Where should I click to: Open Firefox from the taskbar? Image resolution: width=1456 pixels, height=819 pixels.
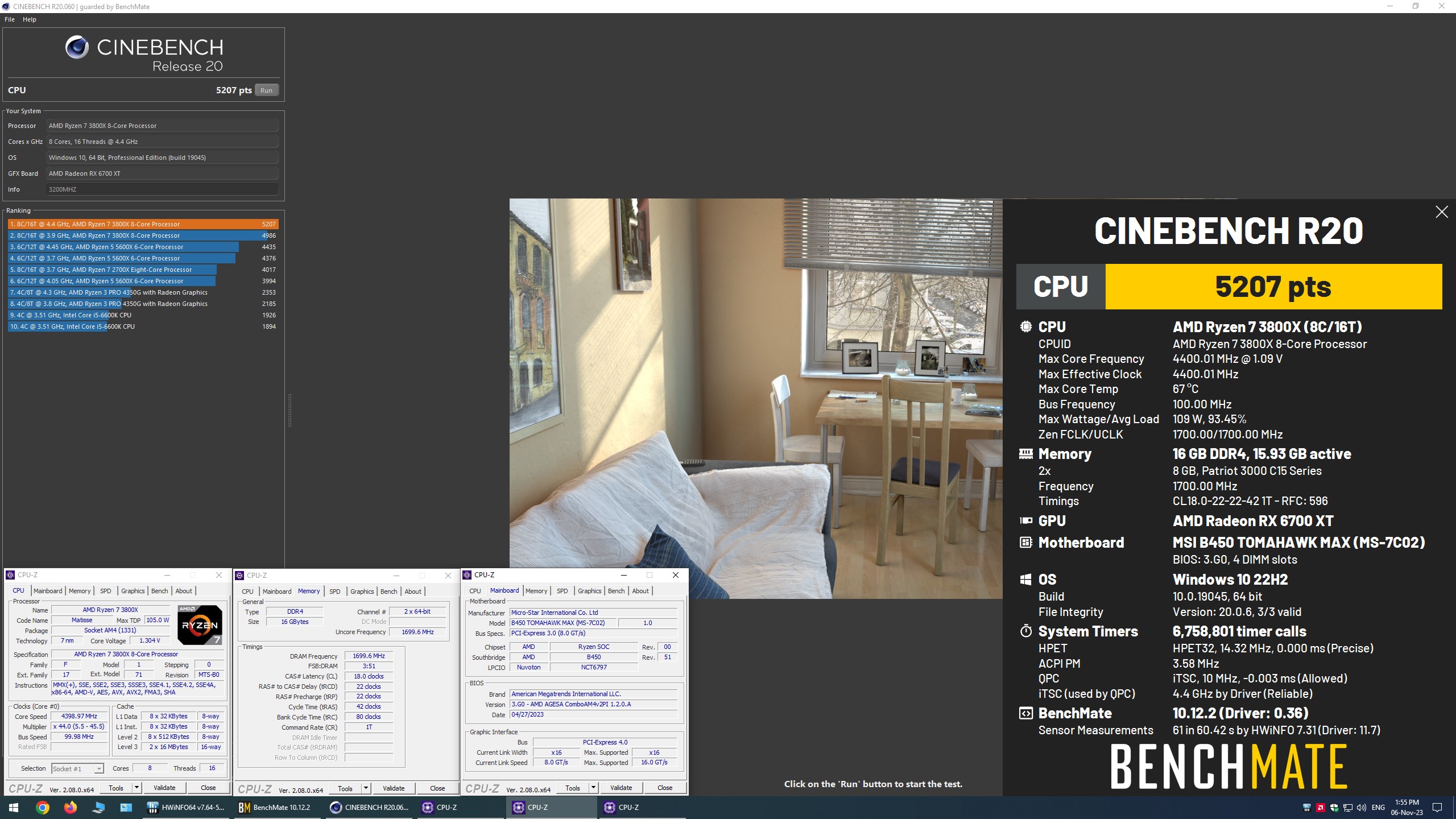(x=70, y=808)
